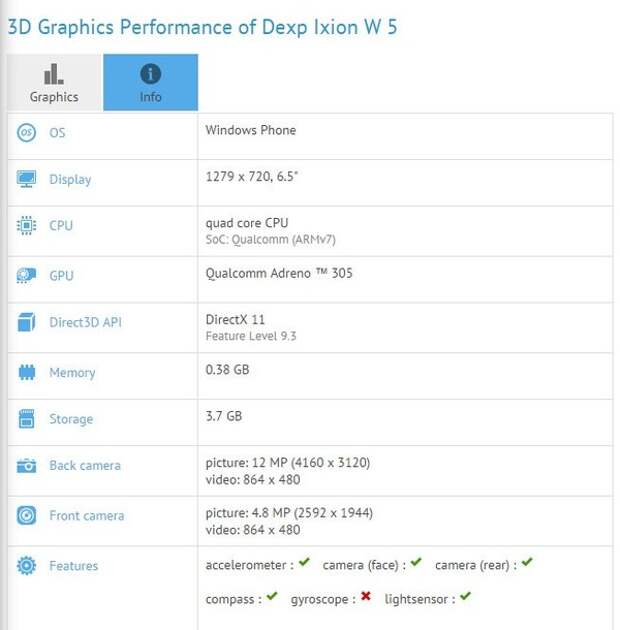Click the Front camera lens icon
The height and width of the screenshot is (630, 620).
click(x=27, y=515)
